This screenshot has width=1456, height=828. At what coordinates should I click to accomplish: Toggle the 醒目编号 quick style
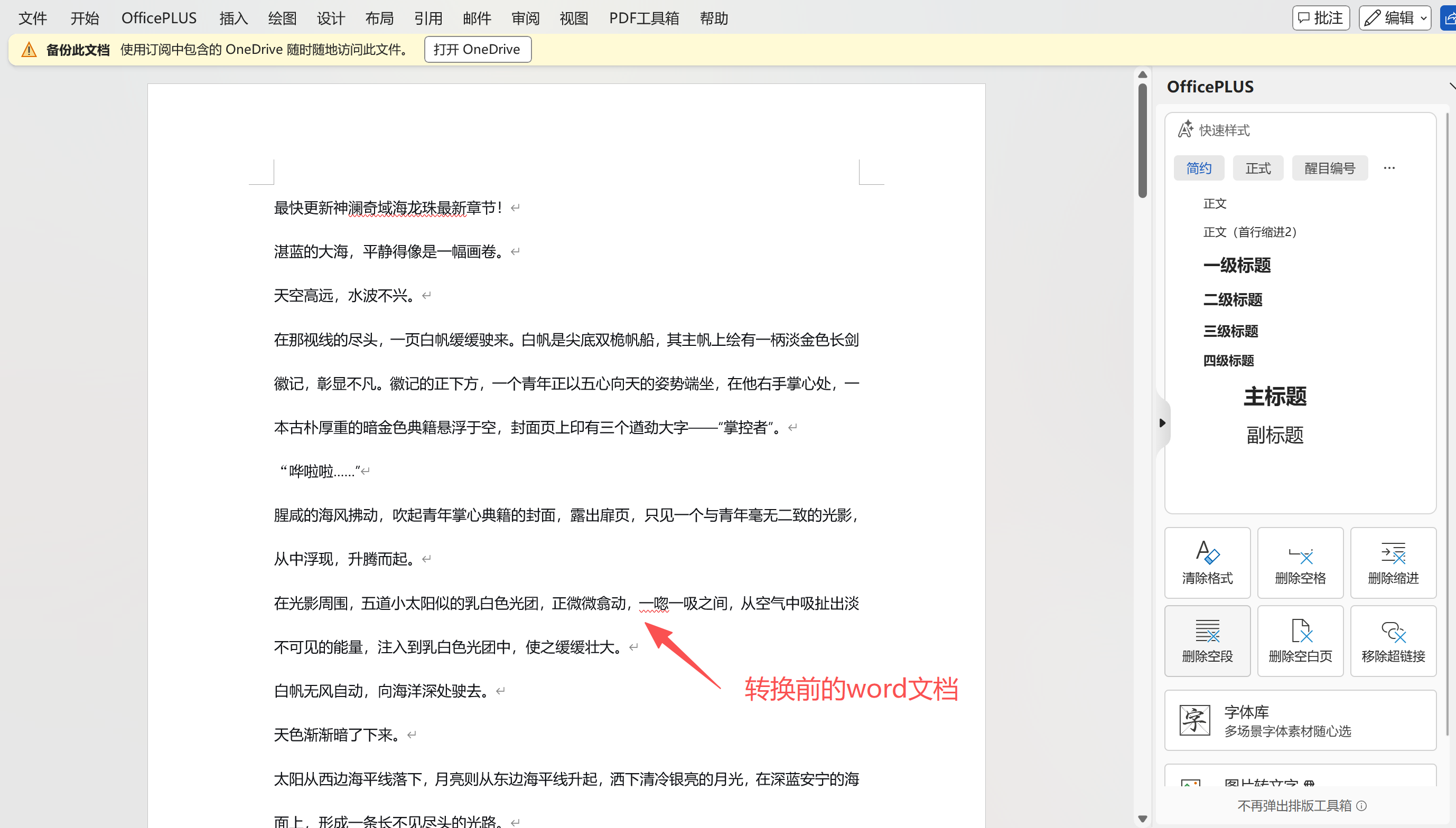(1330, 167)
